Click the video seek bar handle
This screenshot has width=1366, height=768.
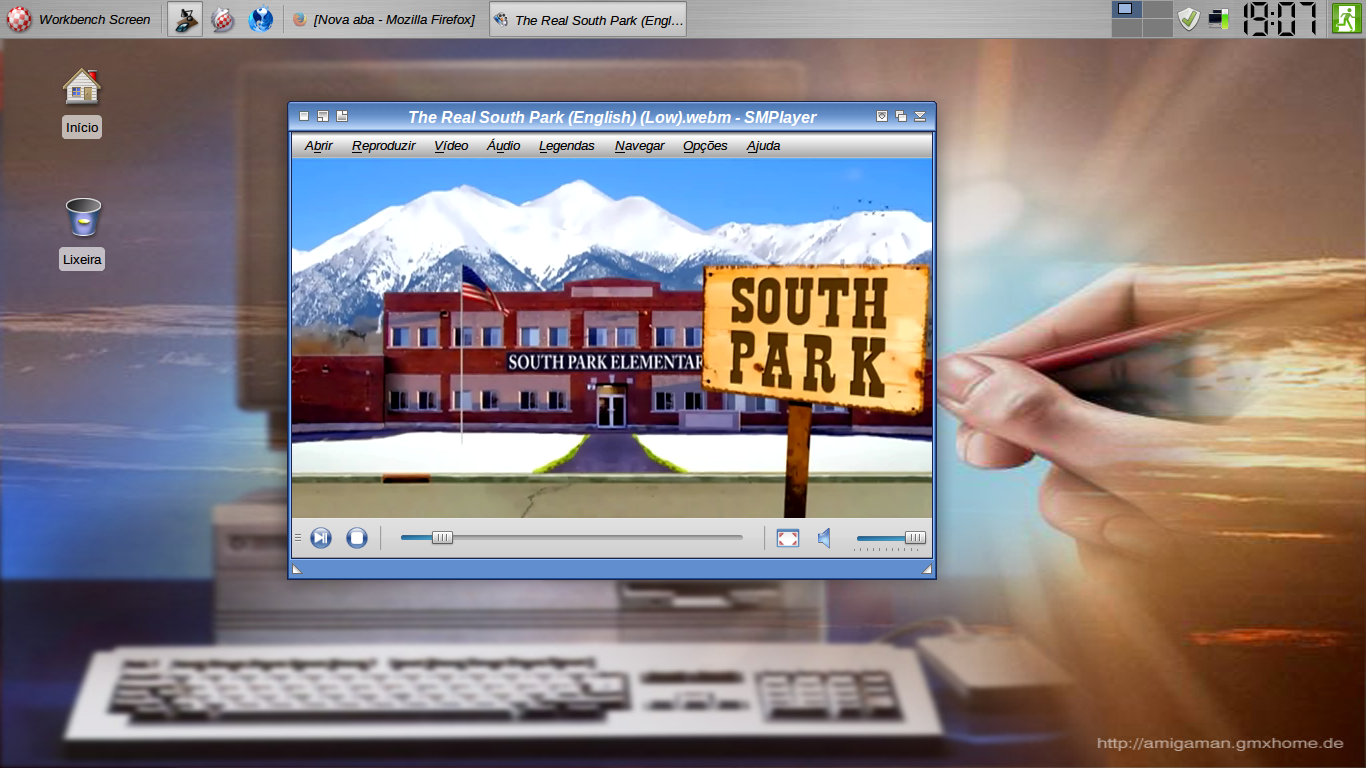(442, 538)
